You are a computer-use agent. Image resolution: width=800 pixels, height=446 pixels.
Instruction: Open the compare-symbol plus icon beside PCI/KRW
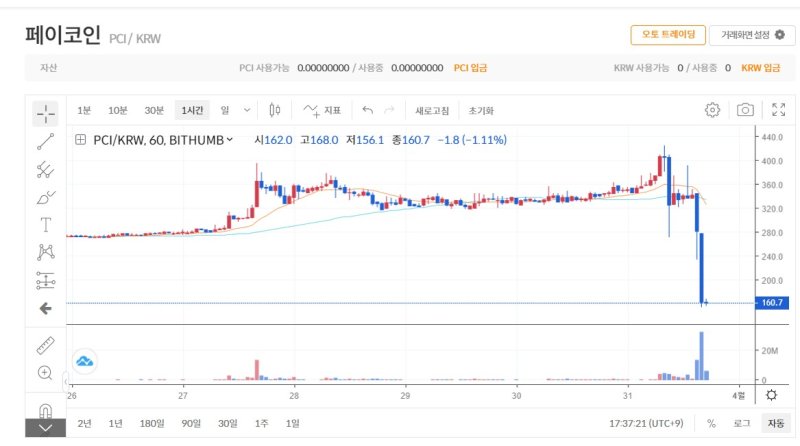80,139
